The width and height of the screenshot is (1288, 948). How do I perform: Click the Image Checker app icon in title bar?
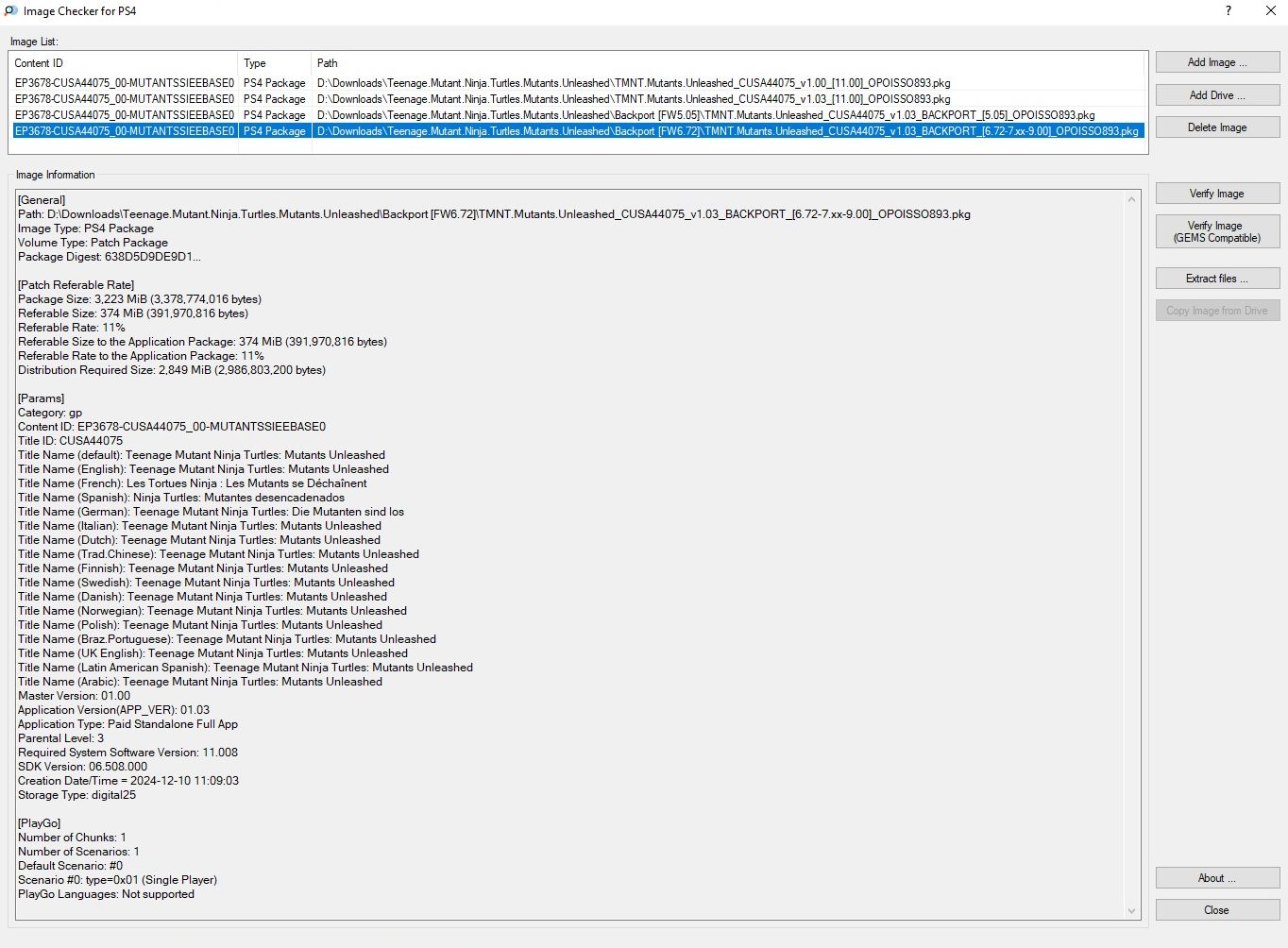tap(10, 11)
